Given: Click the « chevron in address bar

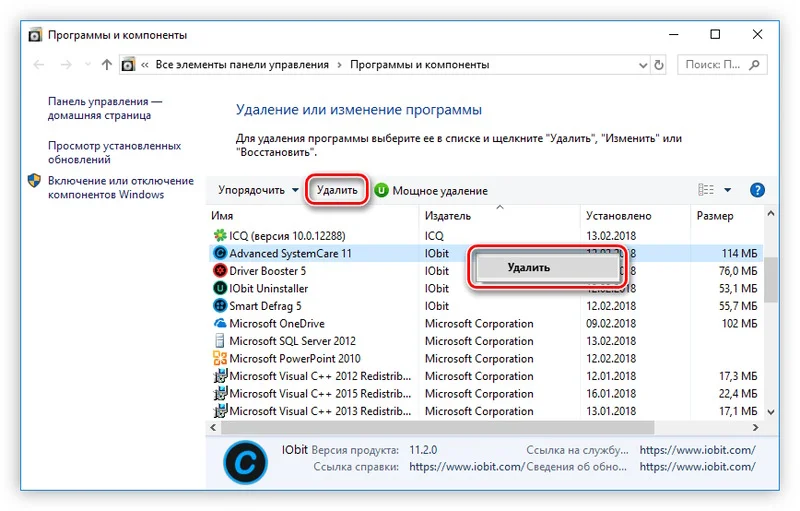Looking at the screenshot, I should click(145, 65).
